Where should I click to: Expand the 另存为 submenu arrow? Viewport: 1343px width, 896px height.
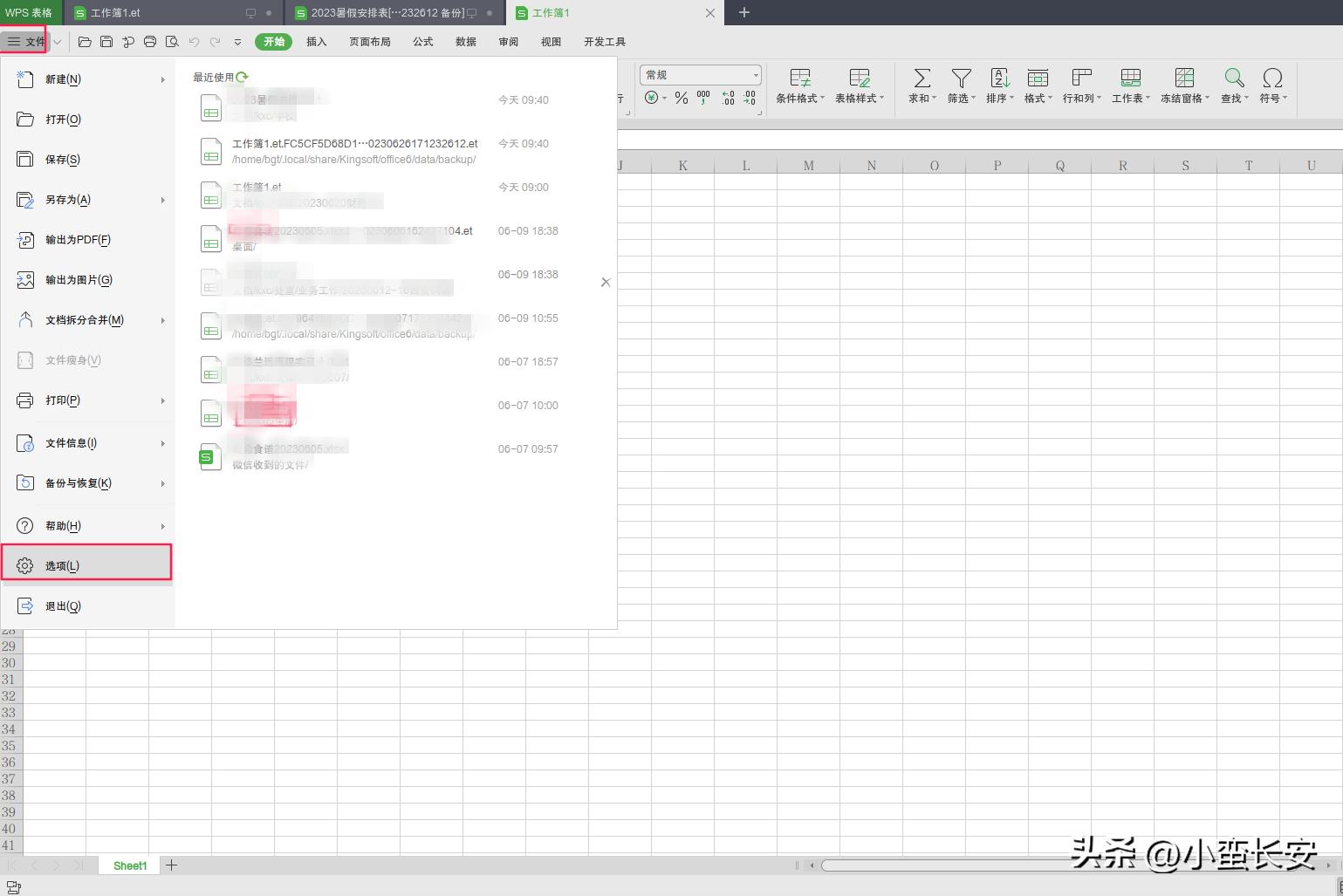(x=162, y=200)
